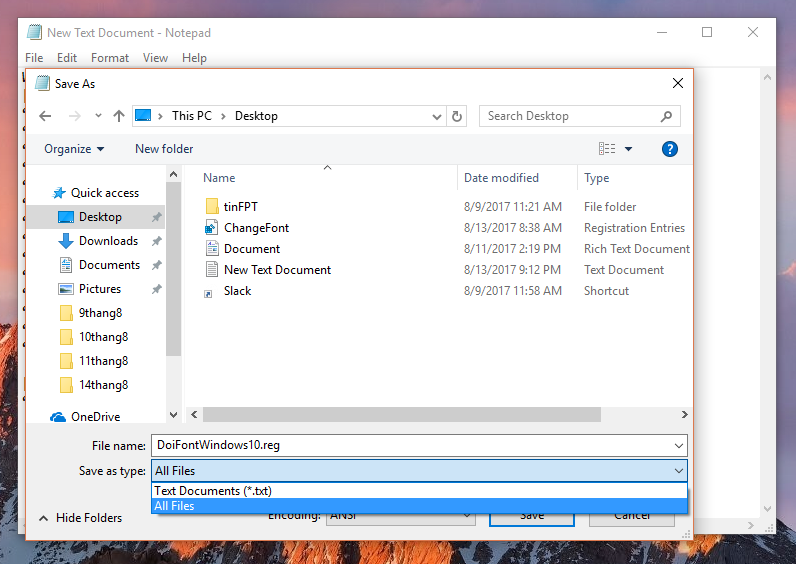Close the Save As dialog
This screenshot has width=796, height=564.
click(x=678, y=83)
